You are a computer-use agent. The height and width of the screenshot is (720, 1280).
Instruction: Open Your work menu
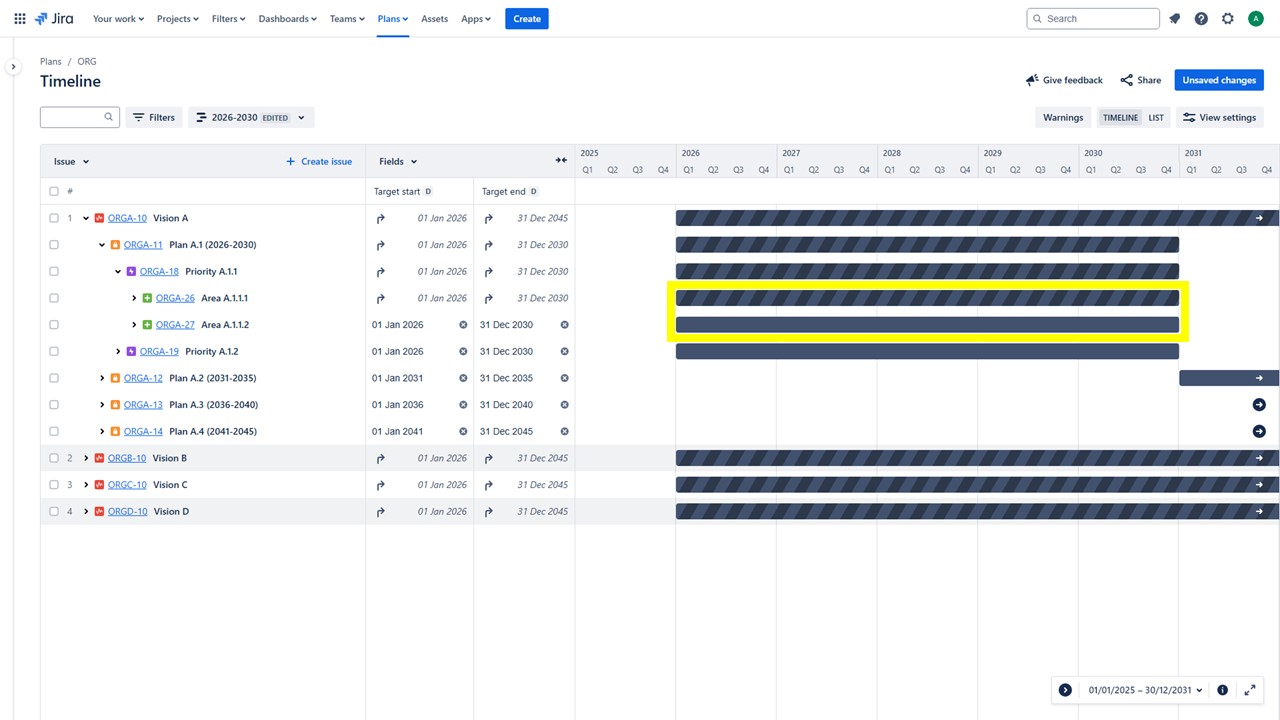tap(118, 19)
